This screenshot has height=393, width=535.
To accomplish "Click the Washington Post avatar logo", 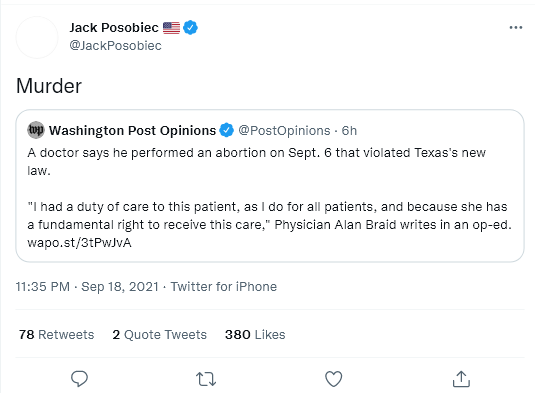I will [x=36, y=130].
